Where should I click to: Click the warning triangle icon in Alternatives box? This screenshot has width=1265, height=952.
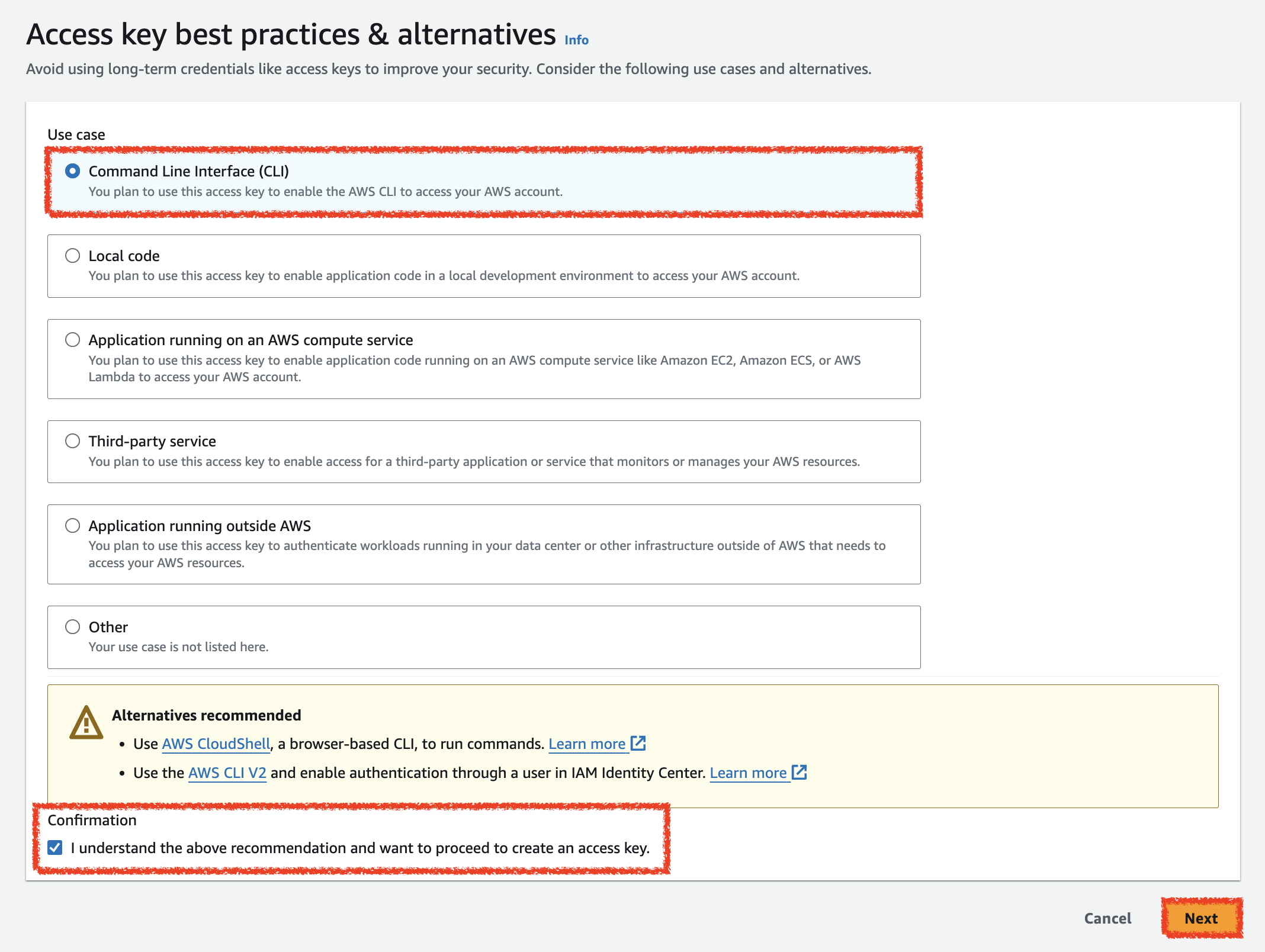[x=86, y=722]
